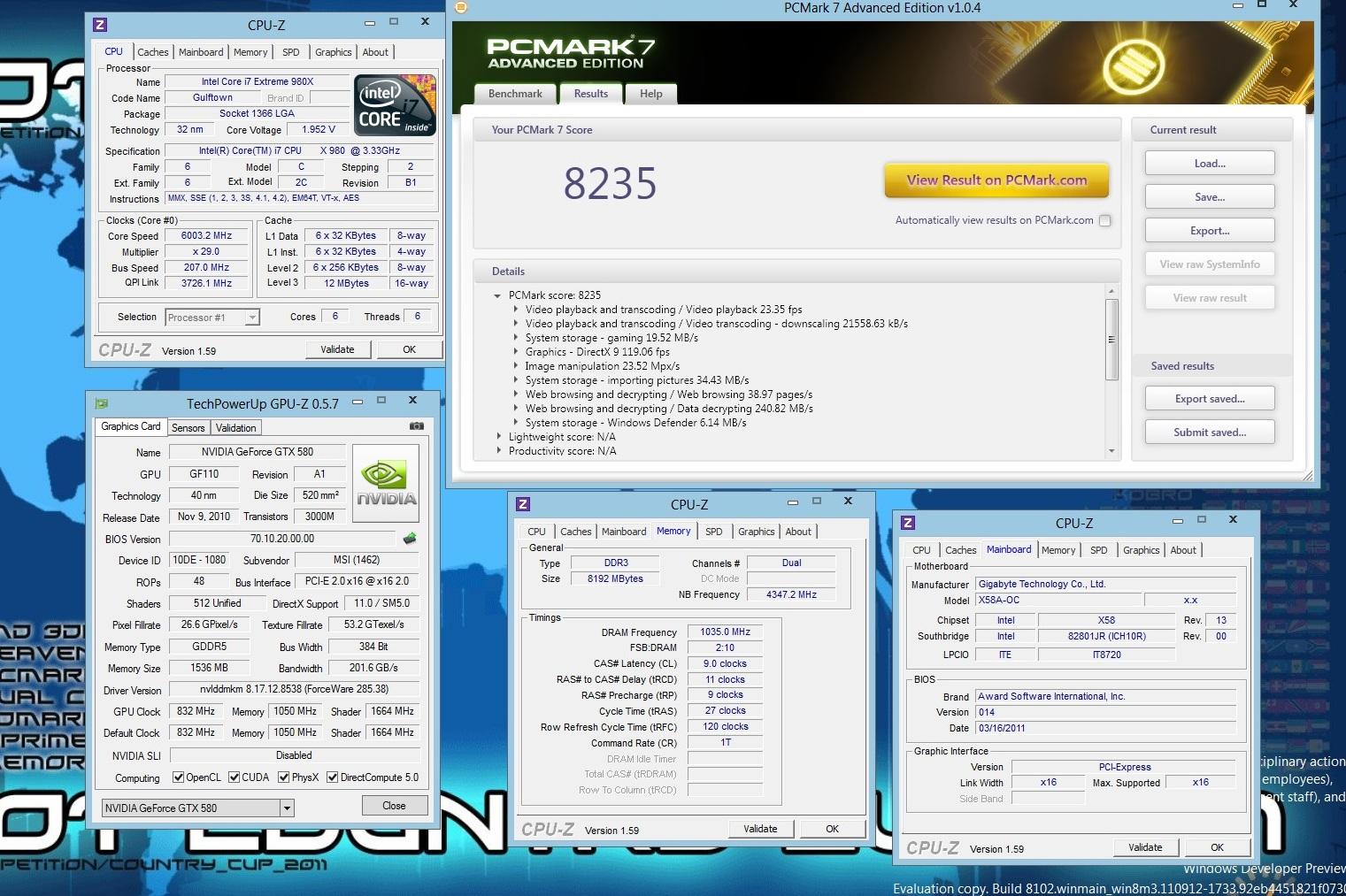Click the NB Frequency 4347.2 MHz value

[791, 594]
